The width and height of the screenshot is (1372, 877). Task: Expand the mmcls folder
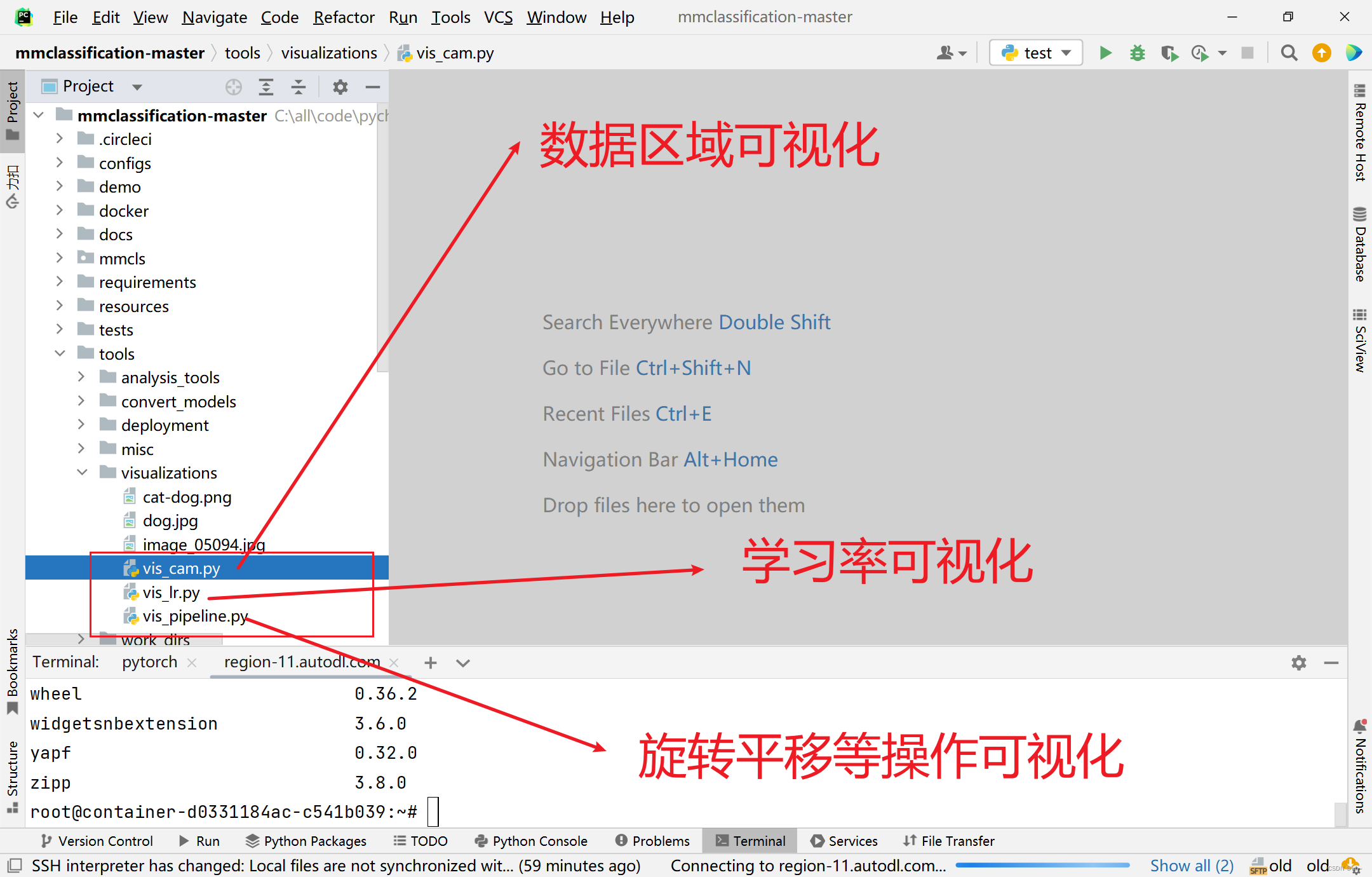click(59, 258)
